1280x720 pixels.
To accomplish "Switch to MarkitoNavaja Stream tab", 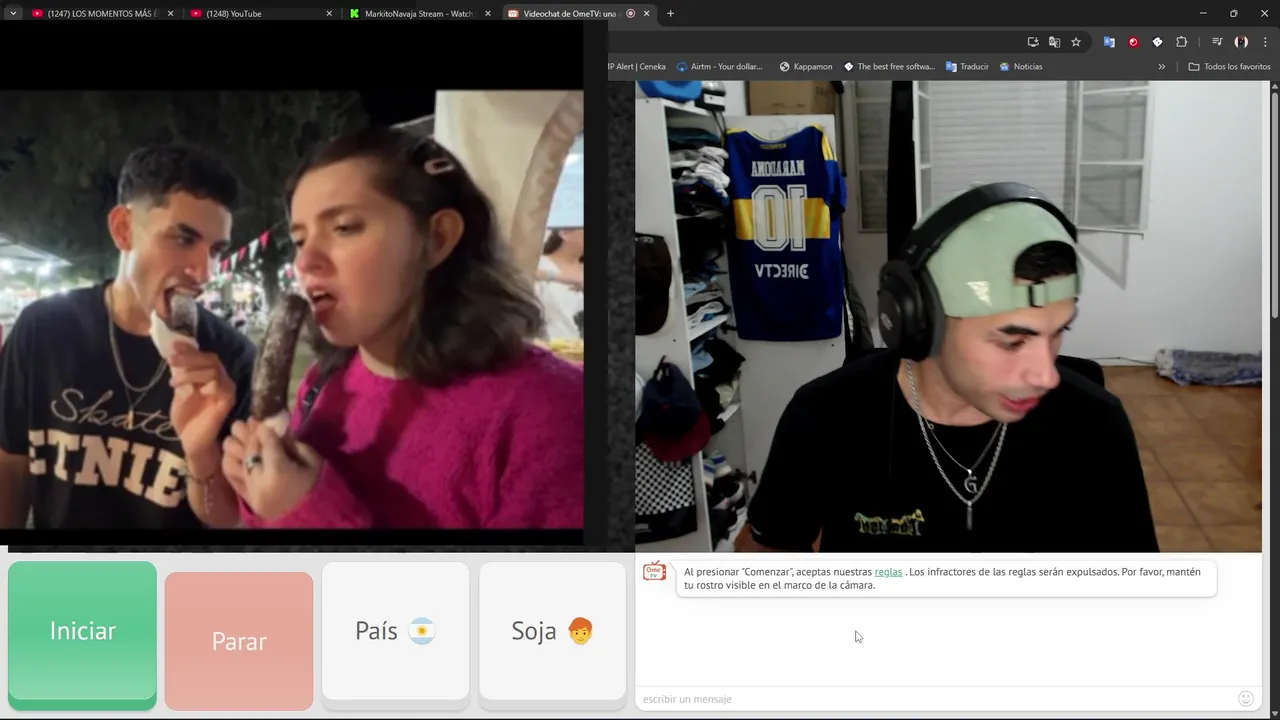I will (x=420, y=13).
